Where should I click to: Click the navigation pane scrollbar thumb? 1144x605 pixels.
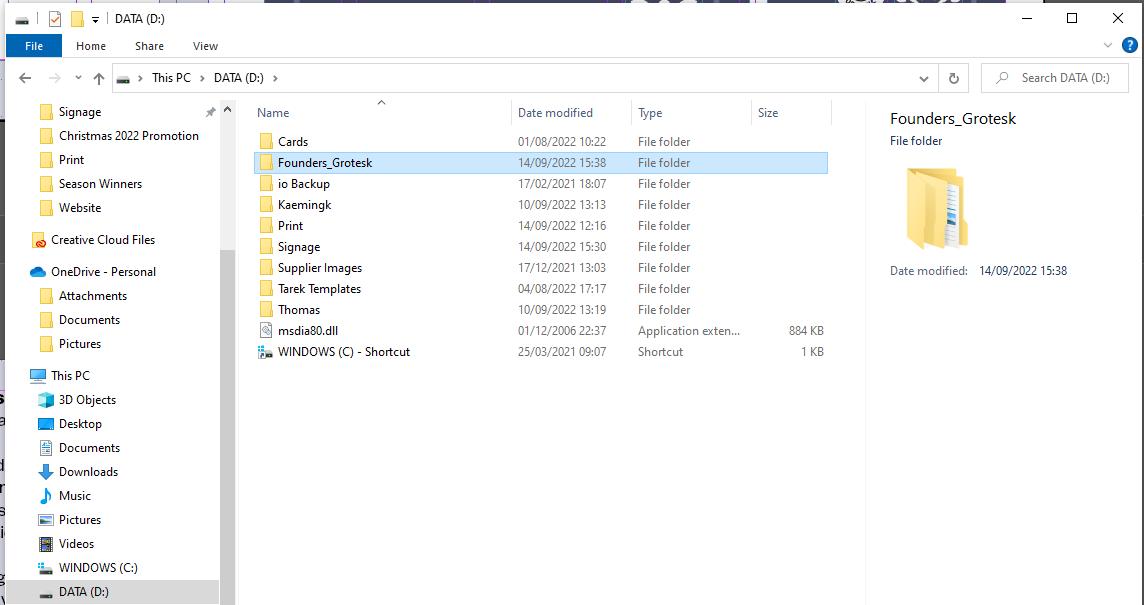[227, 427]
